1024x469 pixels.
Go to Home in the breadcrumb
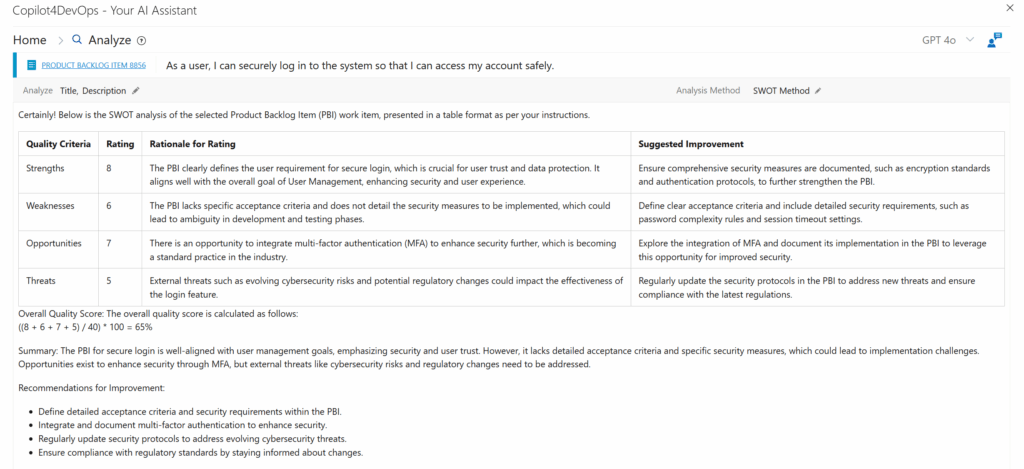point(30,40)
